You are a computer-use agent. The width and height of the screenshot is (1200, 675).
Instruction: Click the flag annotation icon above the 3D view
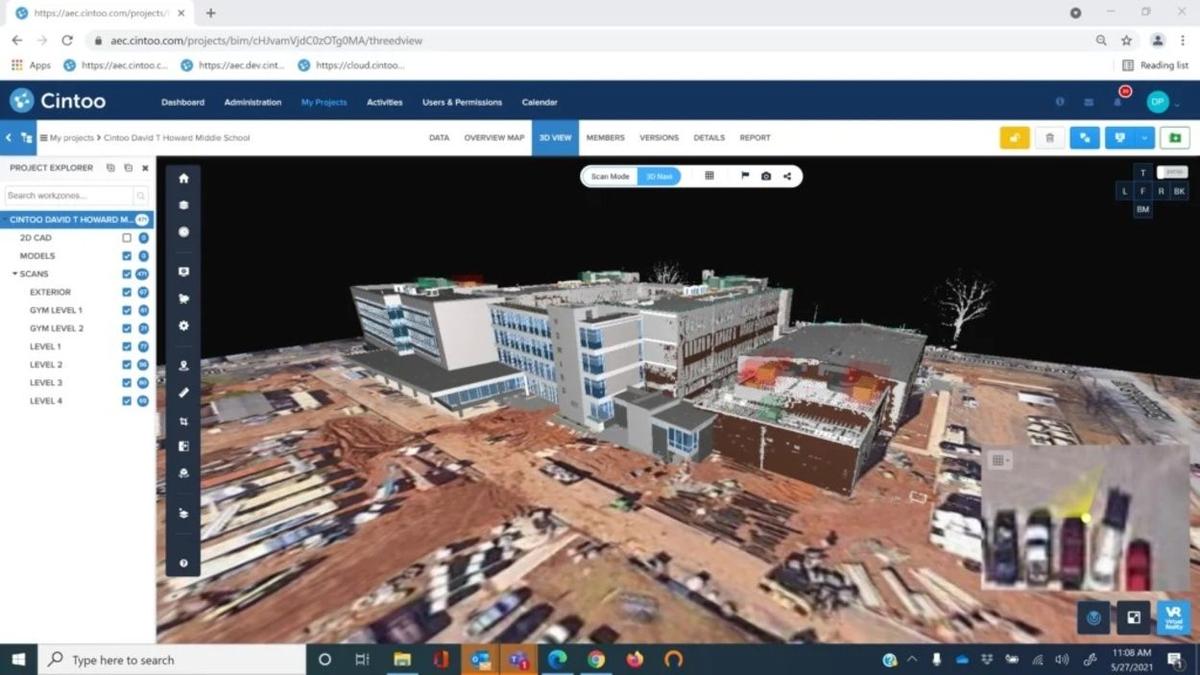click(x=744, y=175)
